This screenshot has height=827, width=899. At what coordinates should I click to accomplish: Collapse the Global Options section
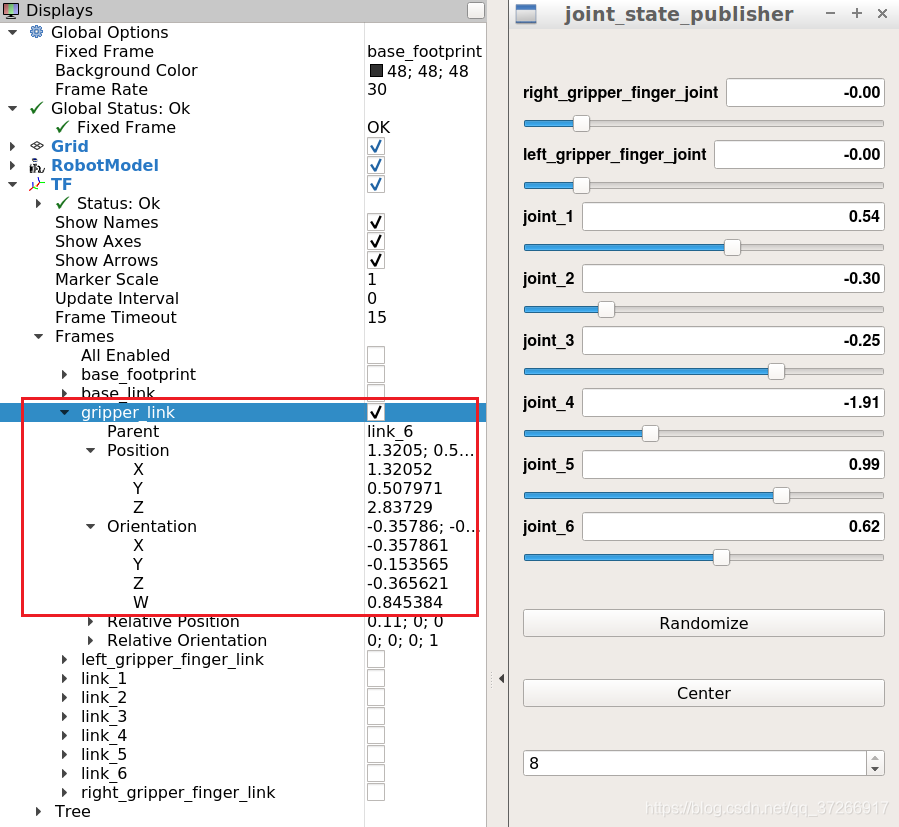point(13,32)
